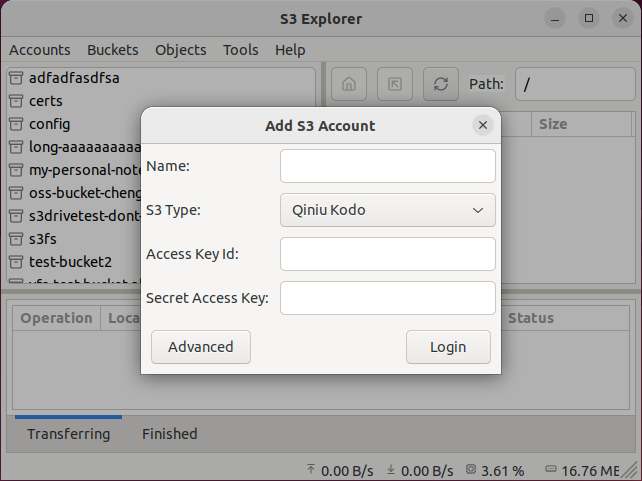Click the bucket icon next to s3fs
The height and width of the screenshot is (481, 642).
tap(16, 239)
